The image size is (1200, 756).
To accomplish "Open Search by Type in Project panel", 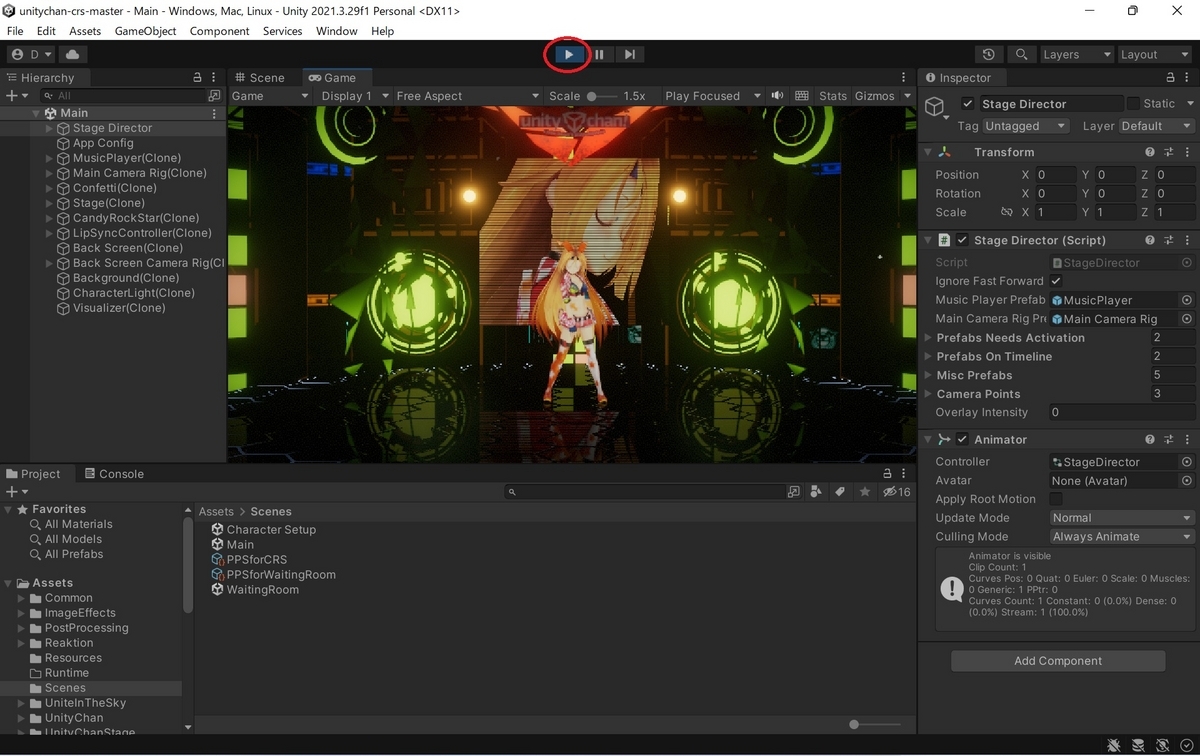I will coord(816,492).
